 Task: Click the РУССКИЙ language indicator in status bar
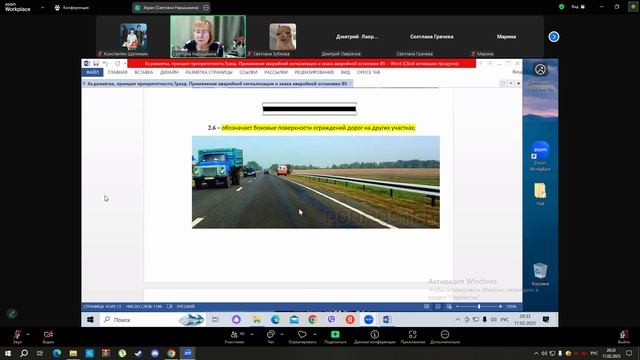click(x=186, y=307)
